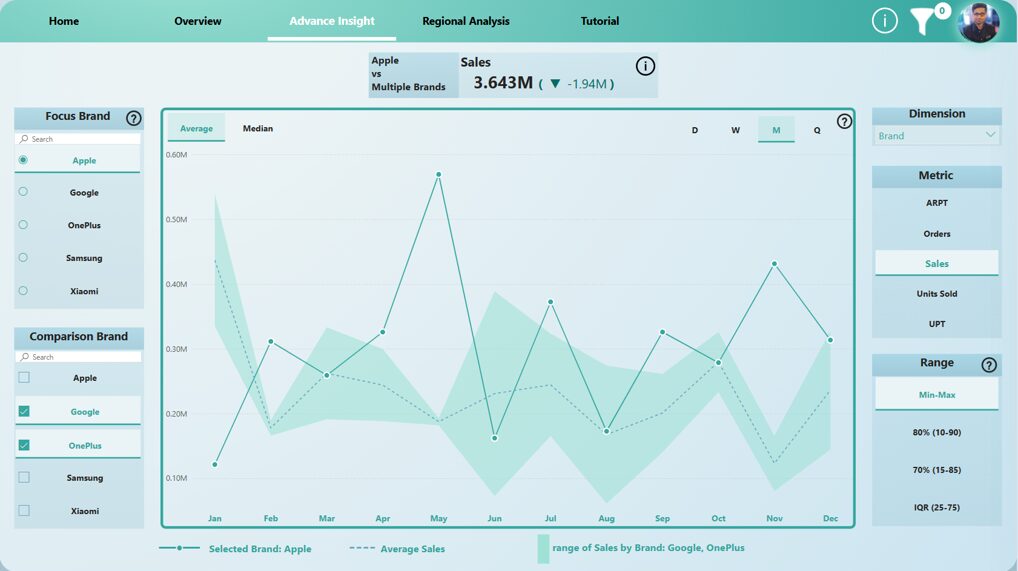This screenshot has width=1018, height=571.
Task: Open the Overview tab
Action: 197,21
